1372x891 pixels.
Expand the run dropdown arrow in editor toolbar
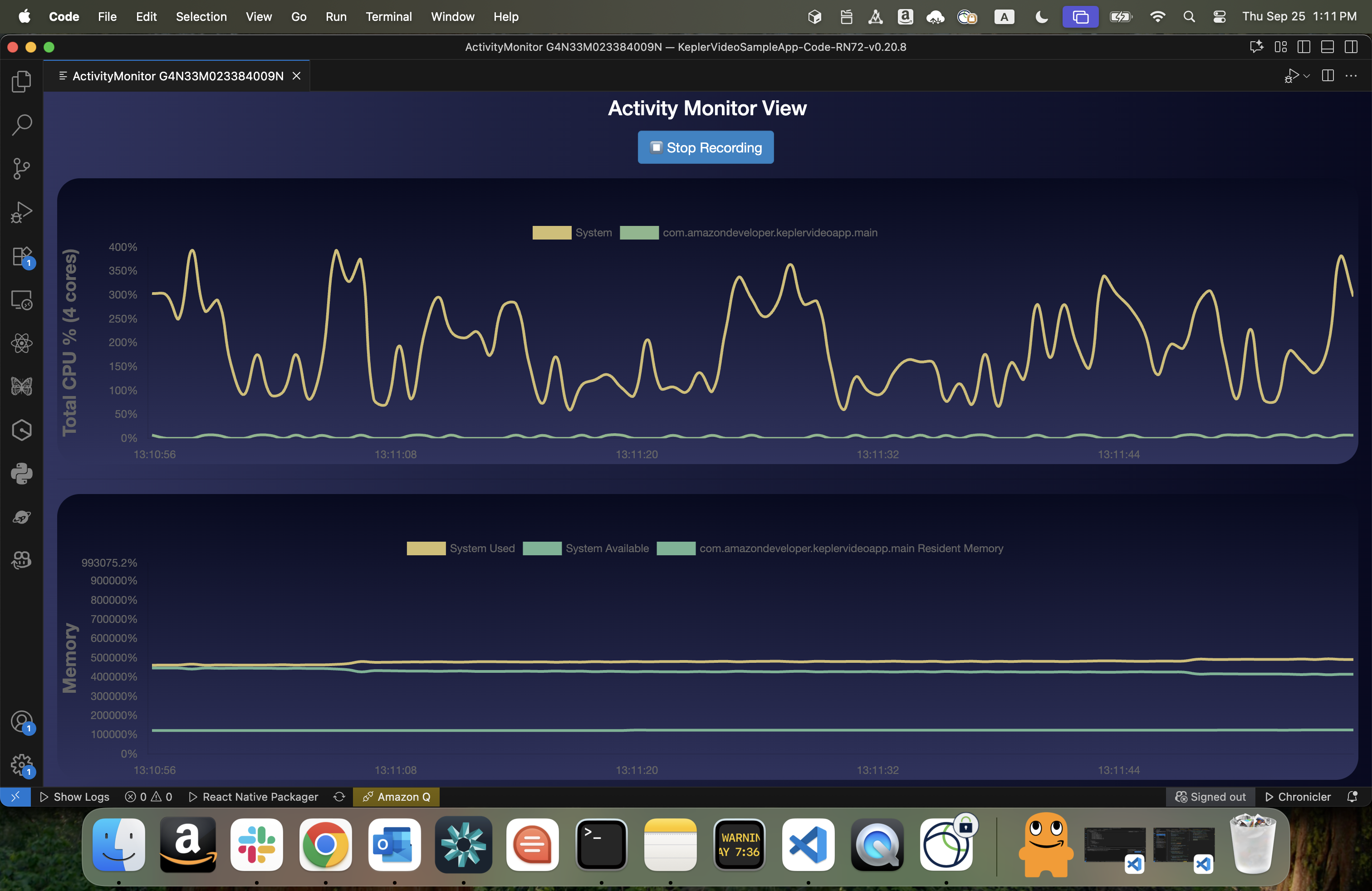coord(1307,76)
